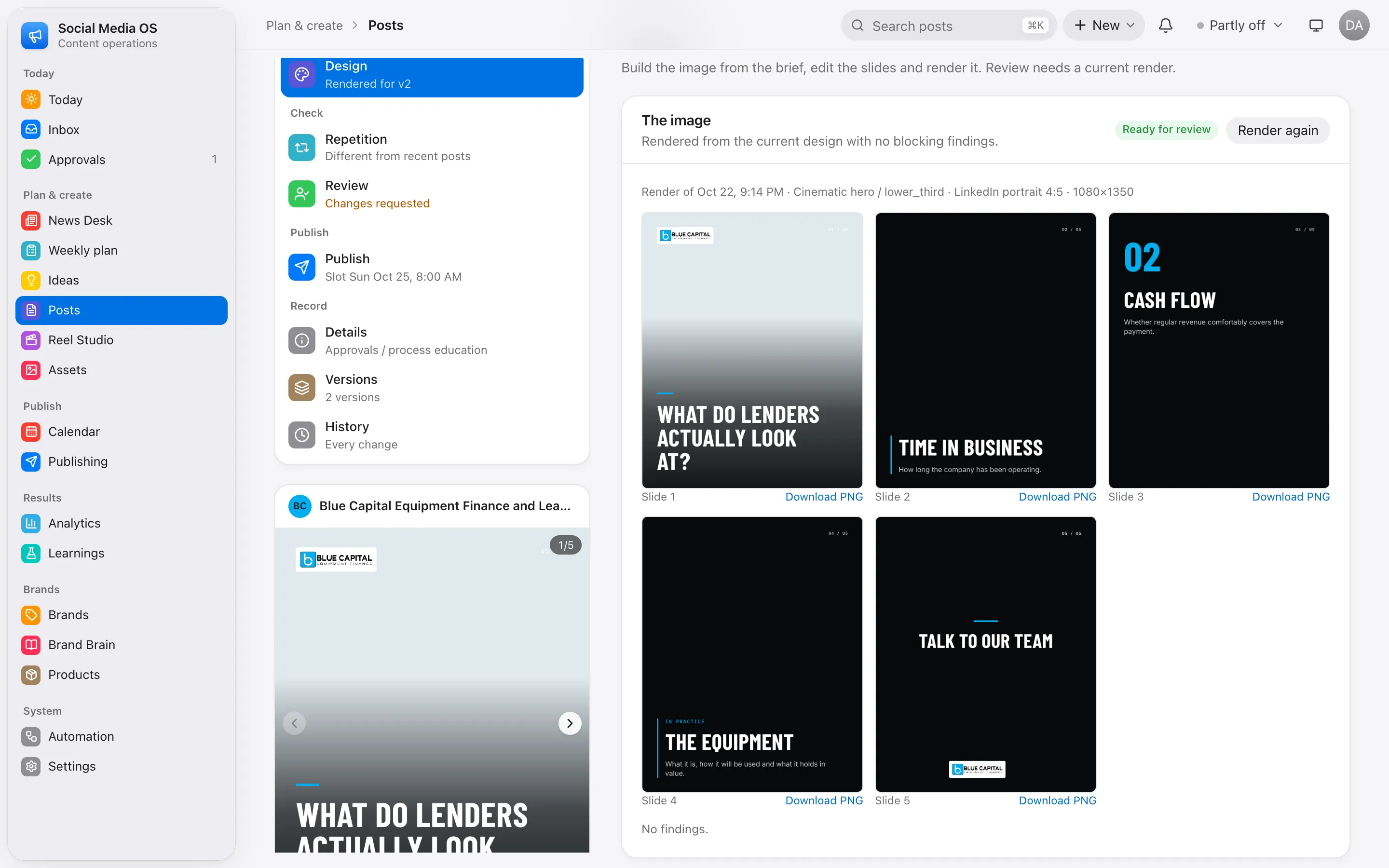Click the Assets image icon
This screenshot has width=1389, height=868.
[x=31, y=370]
